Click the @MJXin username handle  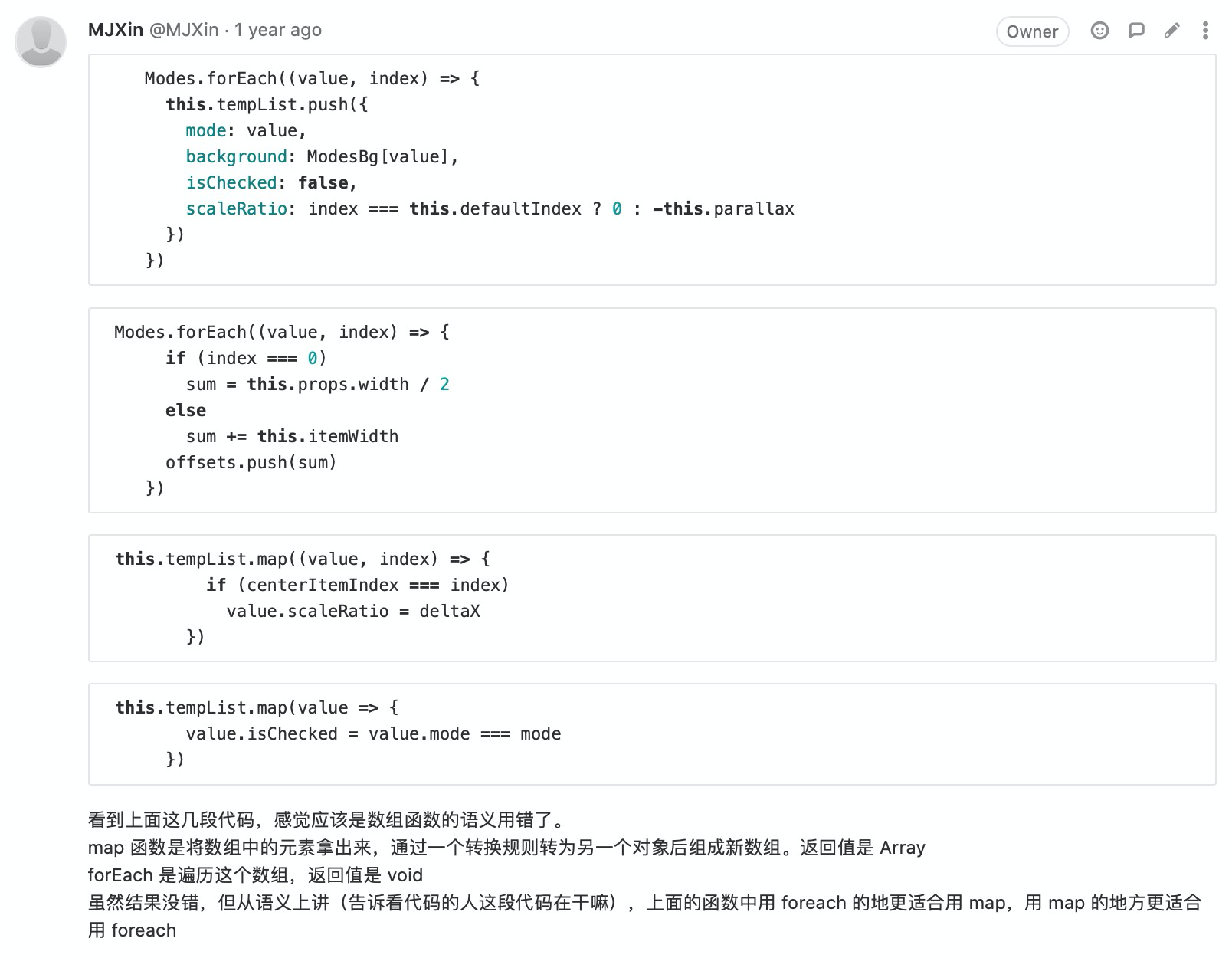[x=183, y=30]
